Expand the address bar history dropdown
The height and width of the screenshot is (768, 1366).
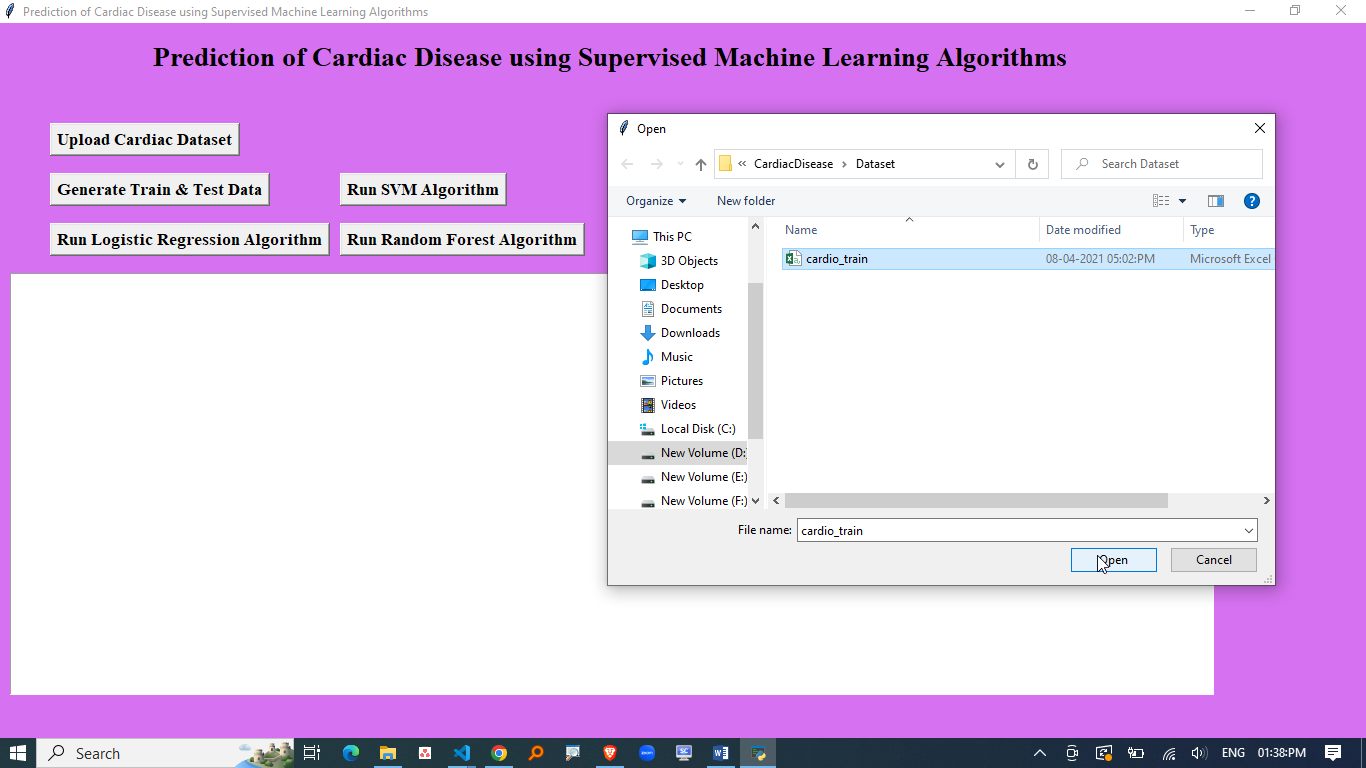[x=999, y=164]
